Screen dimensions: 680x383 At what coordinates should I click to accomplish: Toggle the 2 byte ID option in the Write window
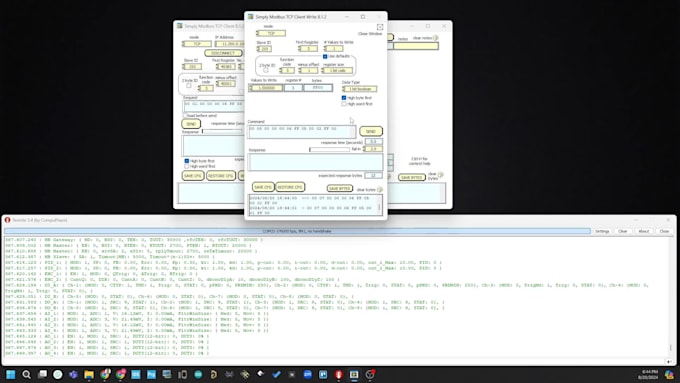point(265,70)
